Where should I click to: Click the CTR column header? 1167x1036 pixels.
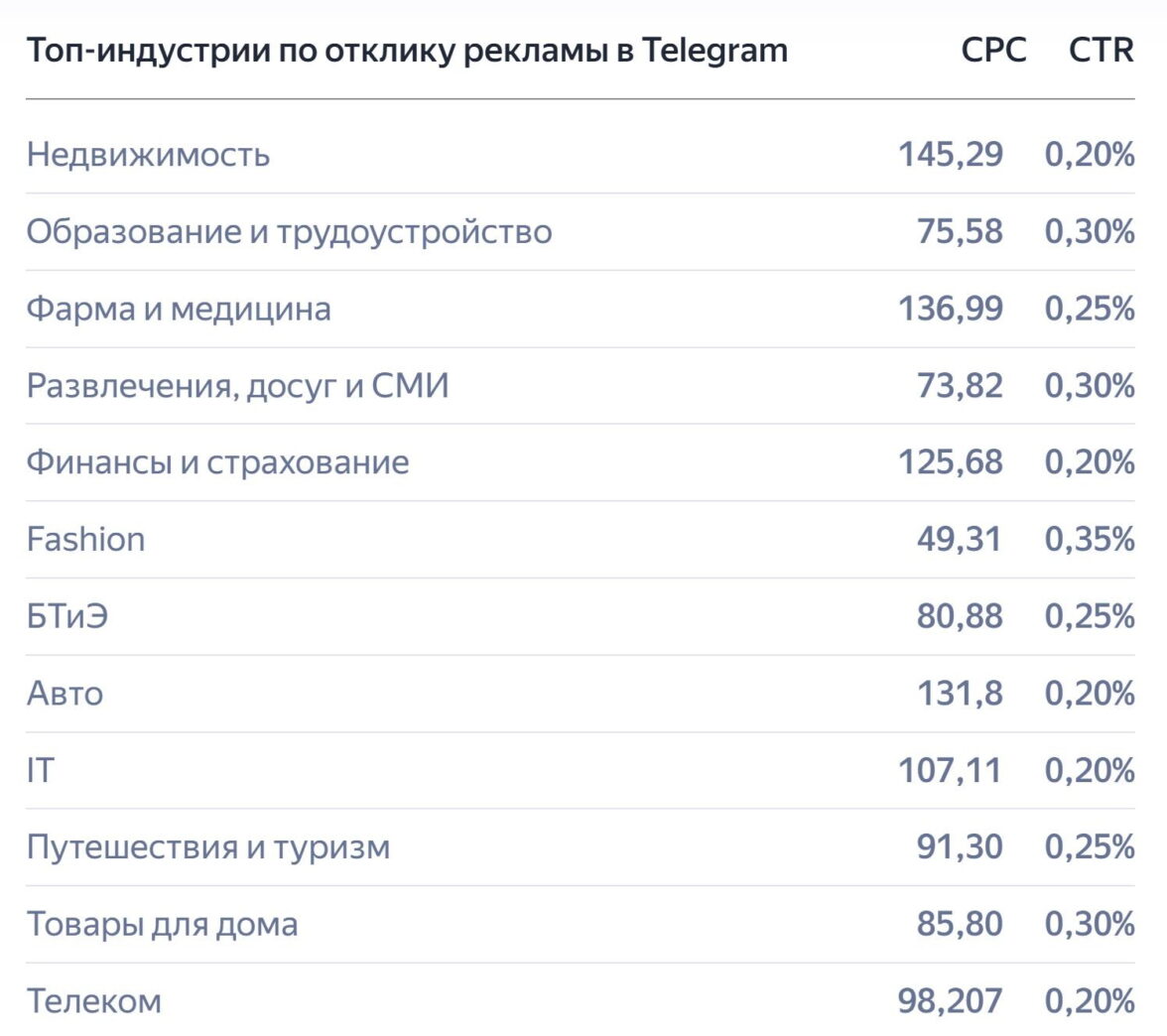pos(1101,51)
